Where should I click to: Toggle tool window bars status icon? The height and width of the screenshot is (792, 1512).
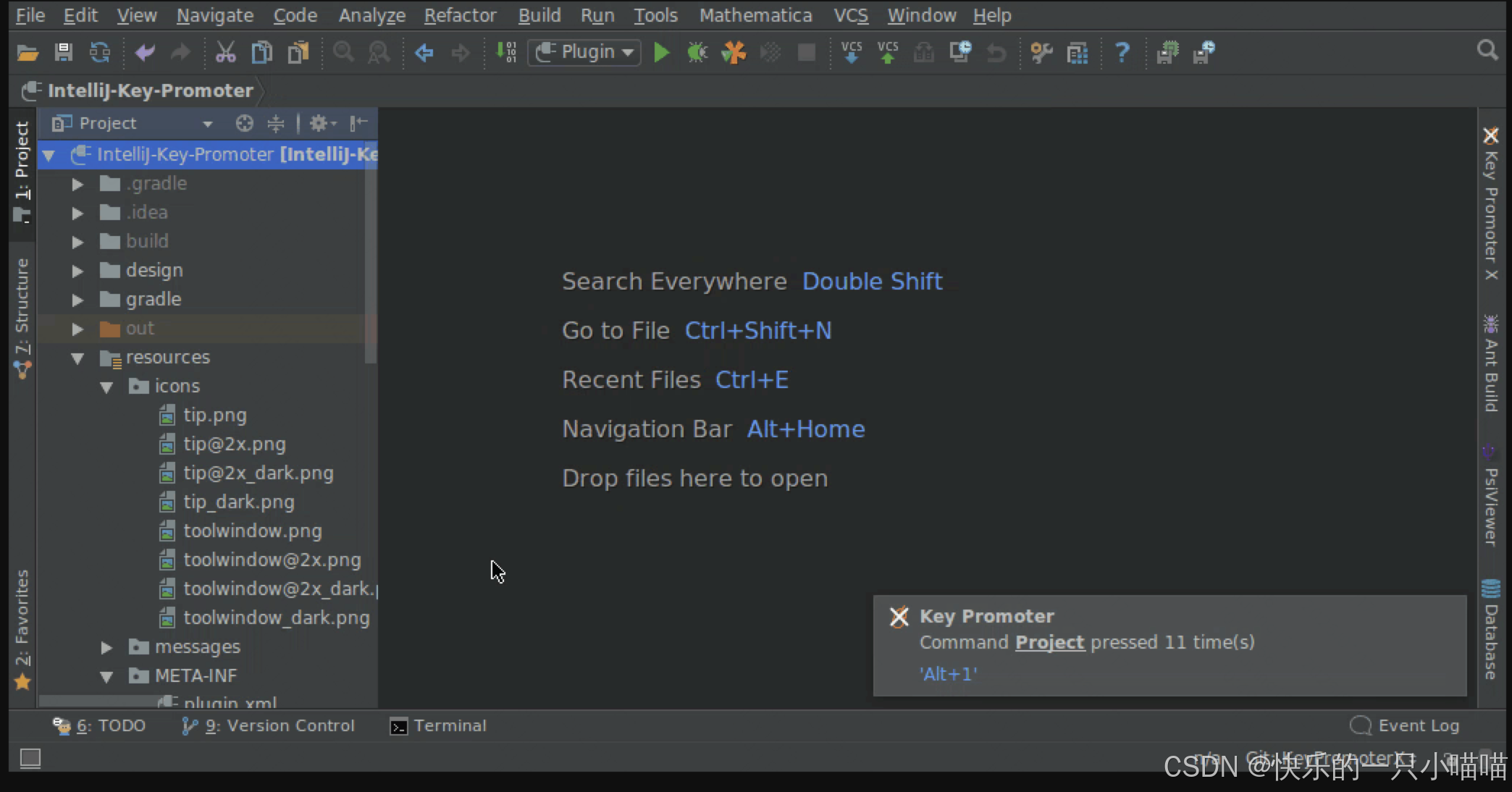30,758
